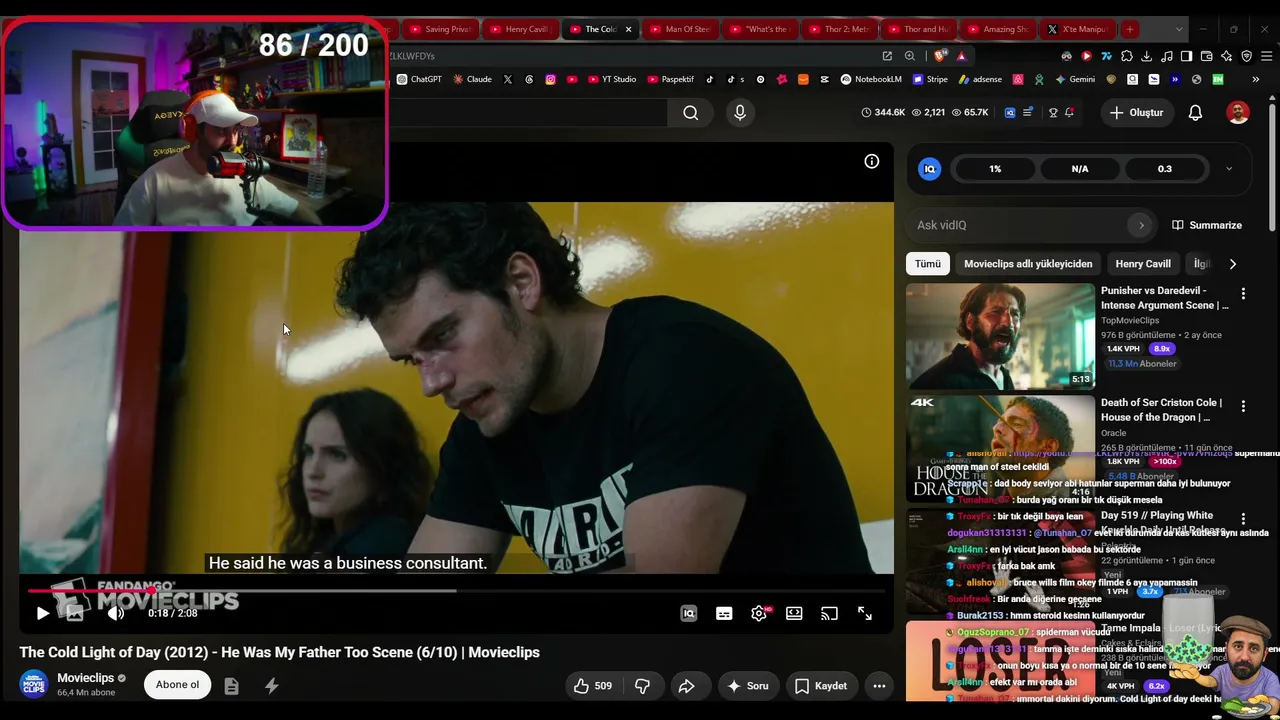Open options menu for Punisher vs Daredevil
This screenshot has height=720, width=1280.
click(x=1243, y=294)
